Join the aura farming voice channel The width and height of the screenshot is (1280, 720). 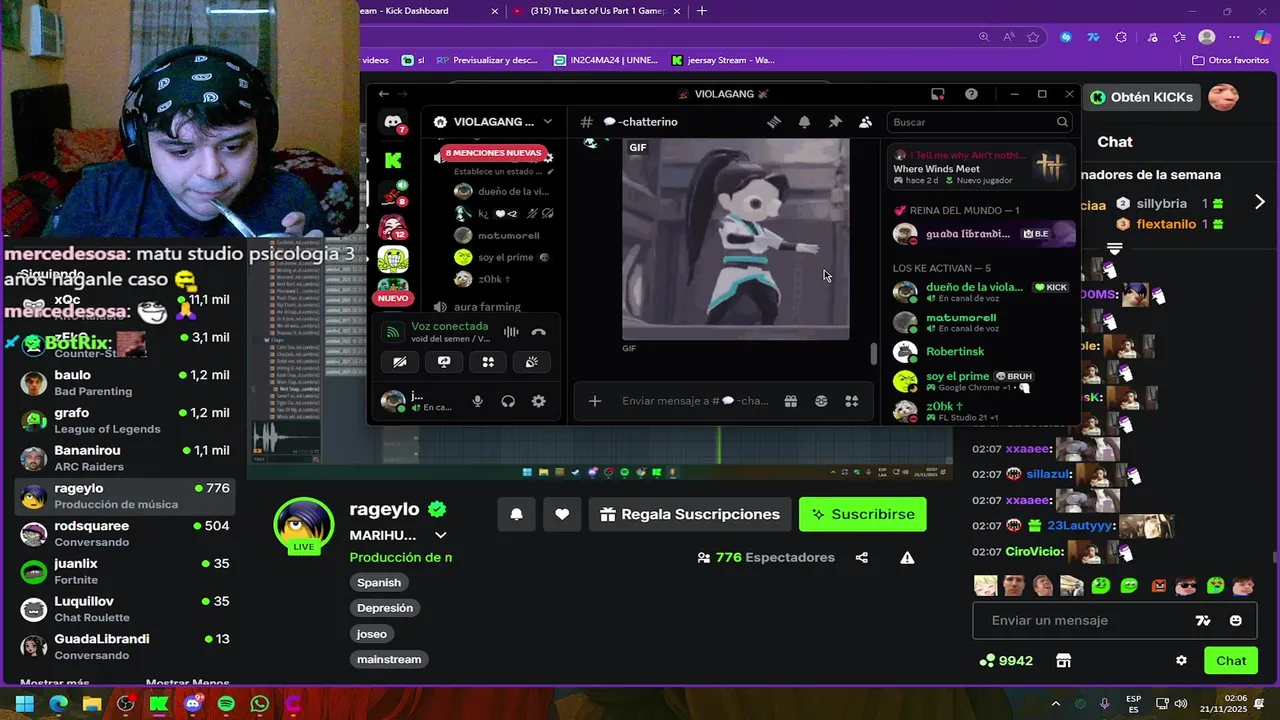[487, 307]
